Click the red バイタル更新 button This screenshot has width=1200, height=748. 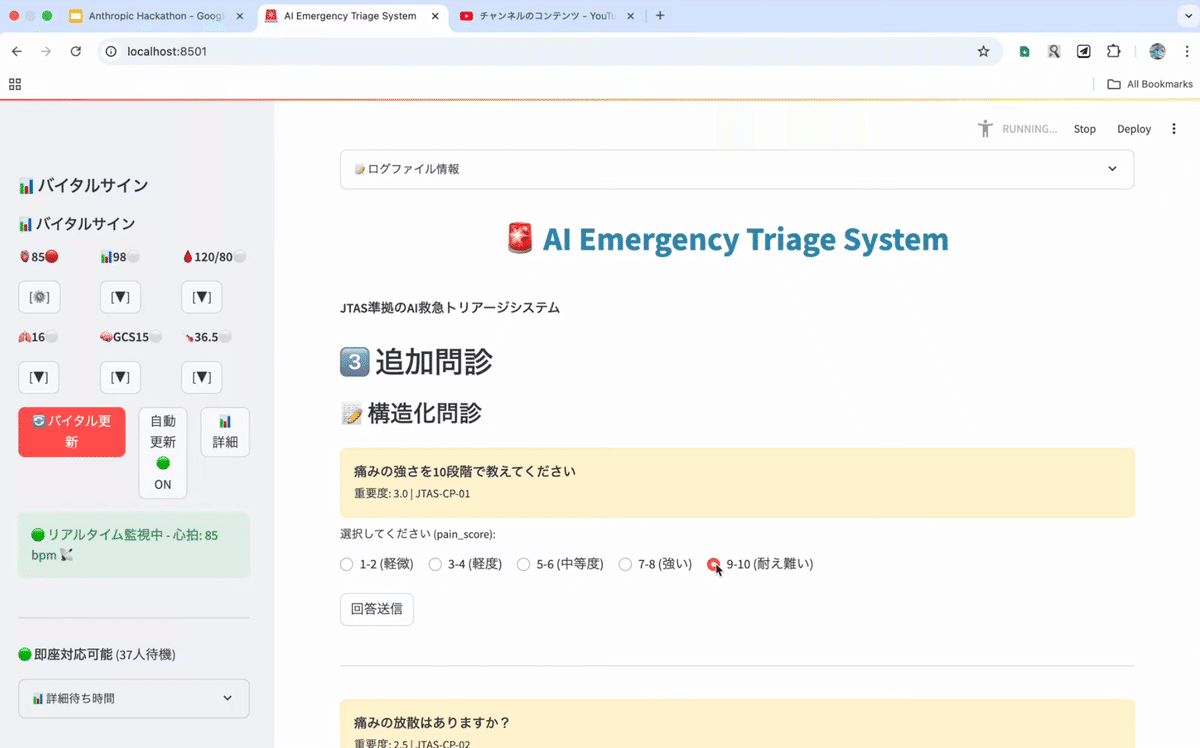click(x=72, y=432)
